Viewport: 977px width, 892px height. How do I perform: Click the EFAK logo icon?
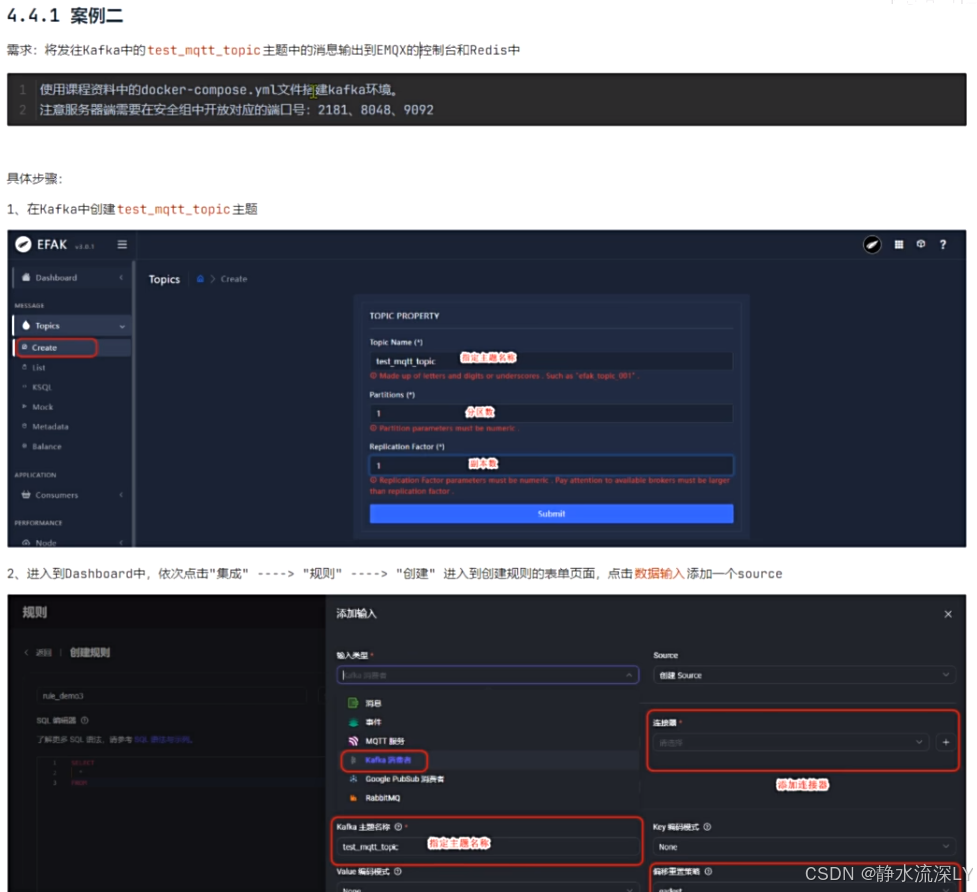point(24,244)
